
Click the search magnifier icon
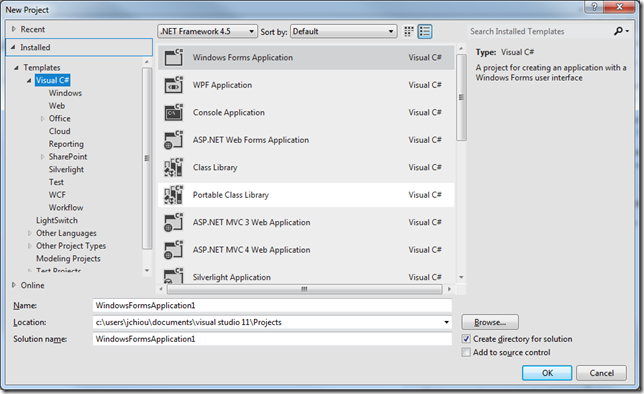pos(619,31)
